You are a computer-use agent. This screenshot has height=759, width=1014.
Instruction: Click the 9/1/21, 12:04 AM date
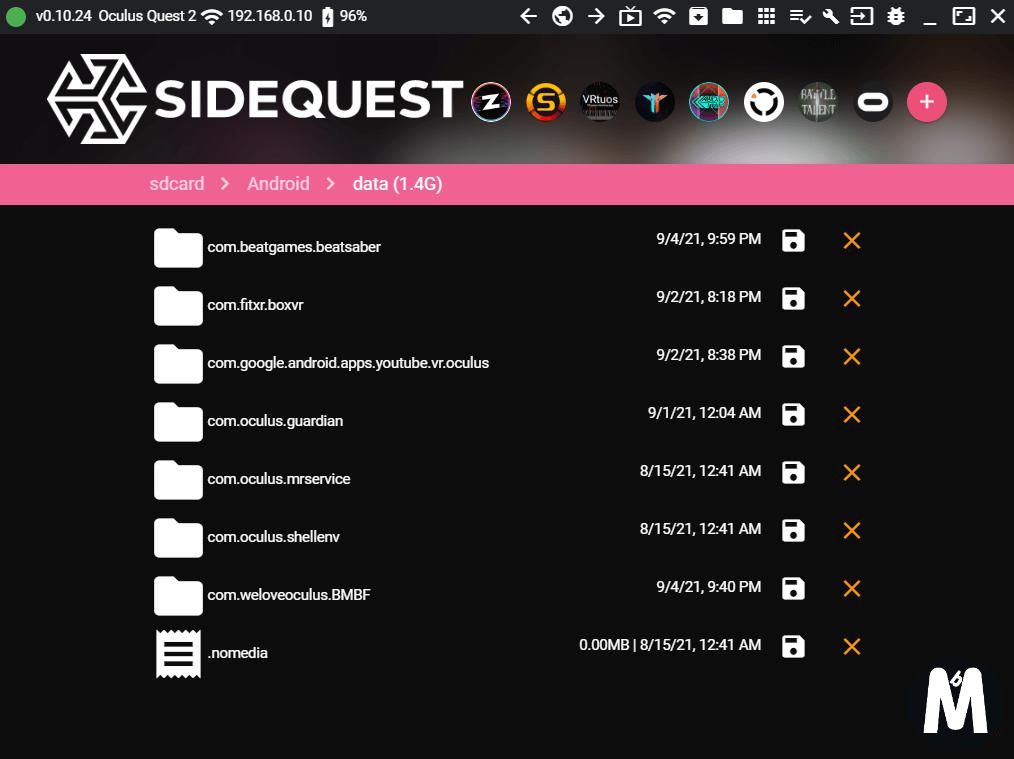coord(704,412)
